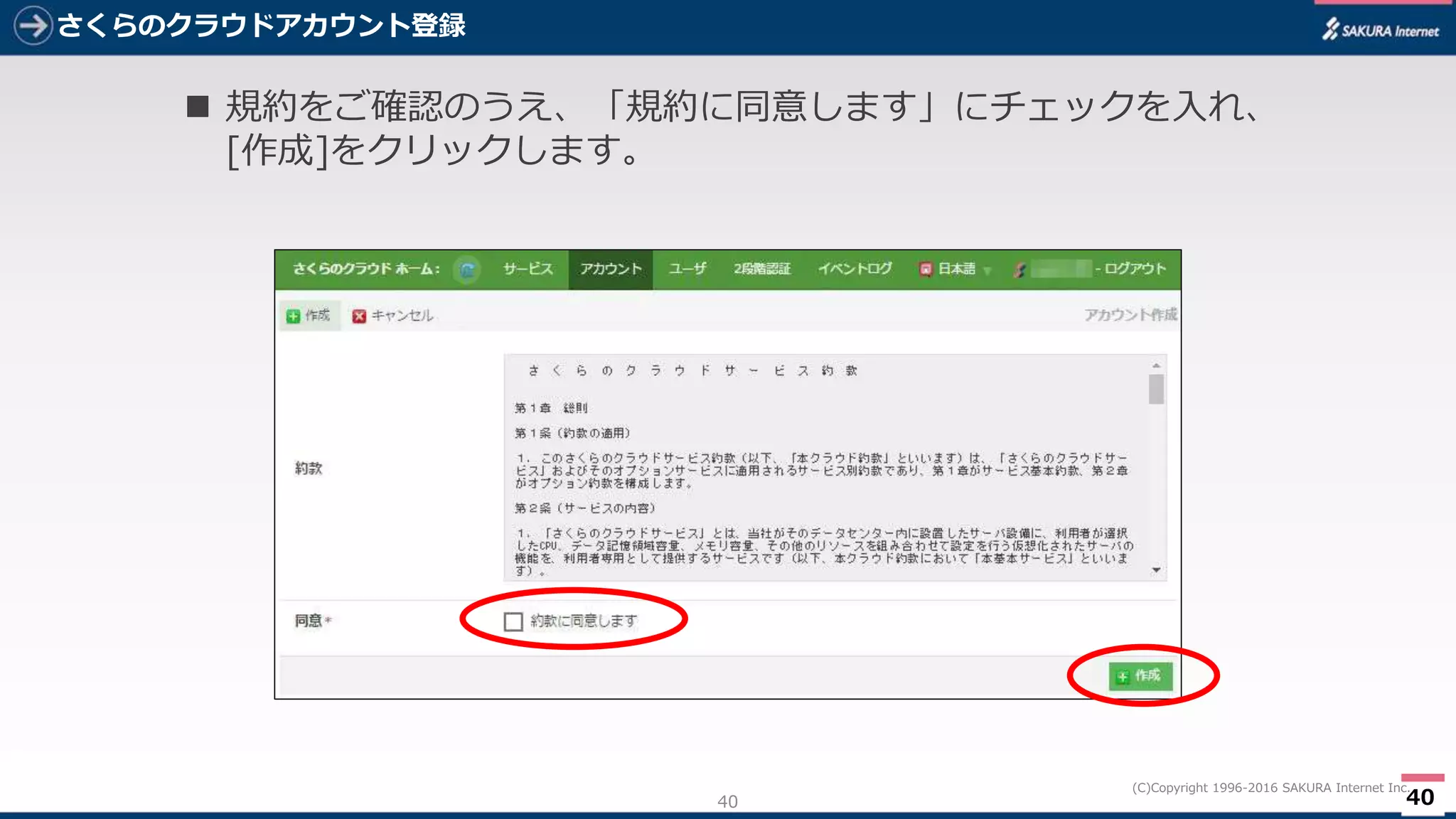This screenshot has height=819, width=1456.
Task: Check the 約款に同意します checkbox
Action: [513, 621]
